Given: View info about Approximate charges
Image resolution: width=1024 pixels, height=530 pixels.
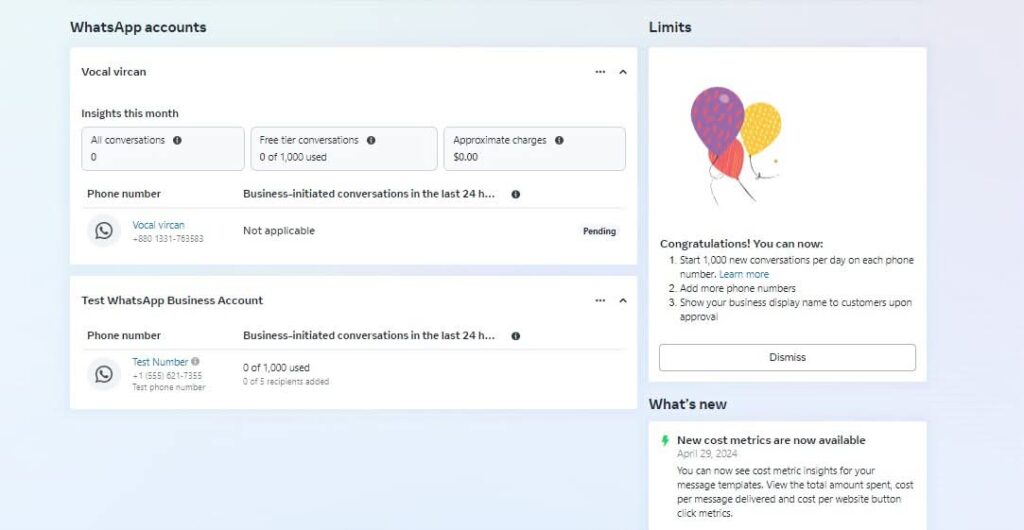Looking at the screenshot, I should click(x=559, y=140).
